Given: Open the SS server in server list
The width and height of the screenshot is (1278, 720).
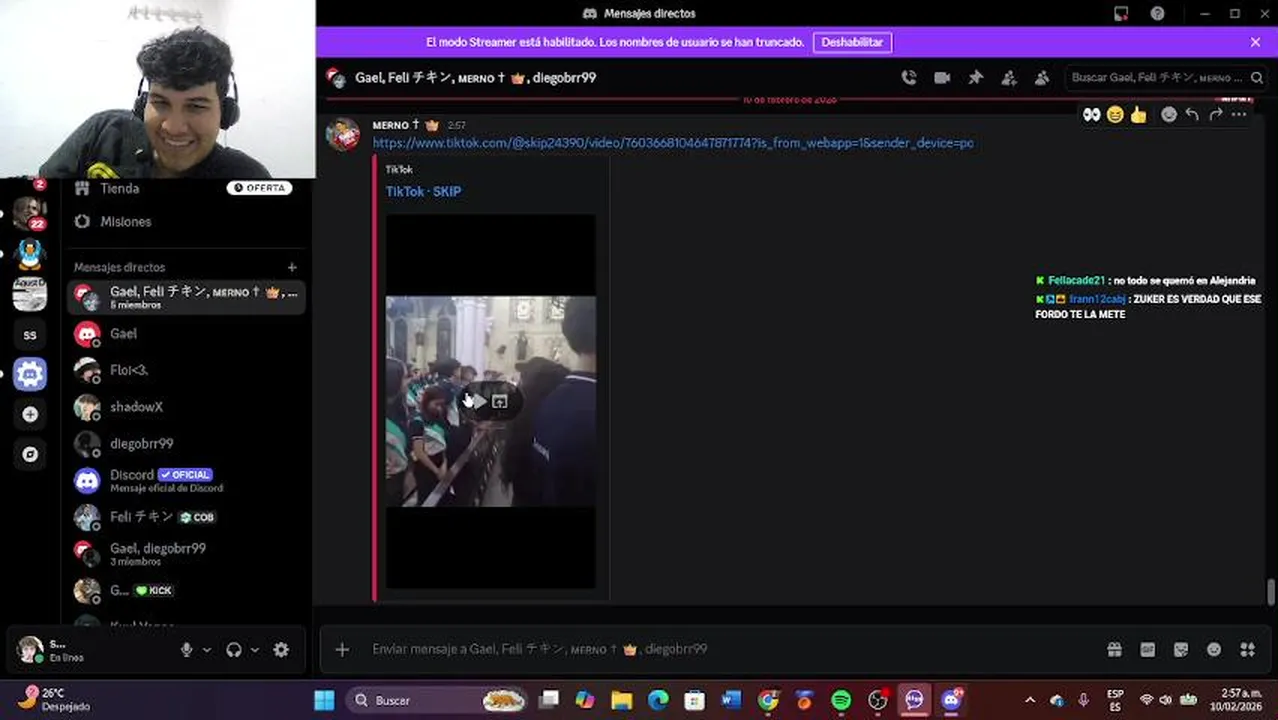Looking at the screenshot, I should coord(30,335).
